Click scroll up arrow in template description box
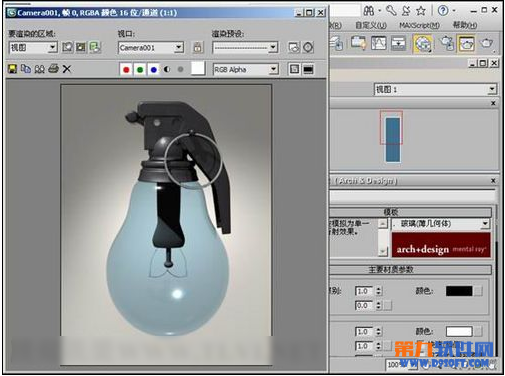This screenshot has height=376, width=505. pyautogui.click(x=383, y=223)
